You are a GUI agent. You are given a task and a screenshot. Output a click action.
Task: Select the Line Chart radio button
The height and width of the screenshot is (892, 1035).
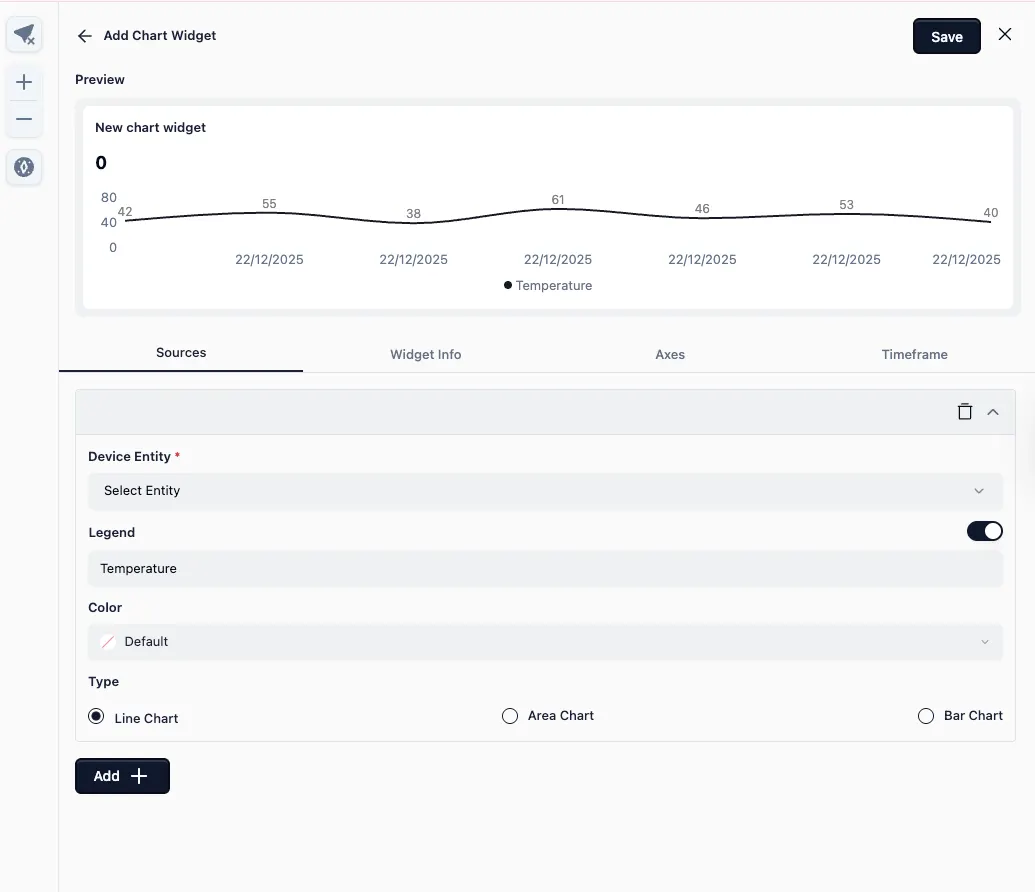[96, 716]
